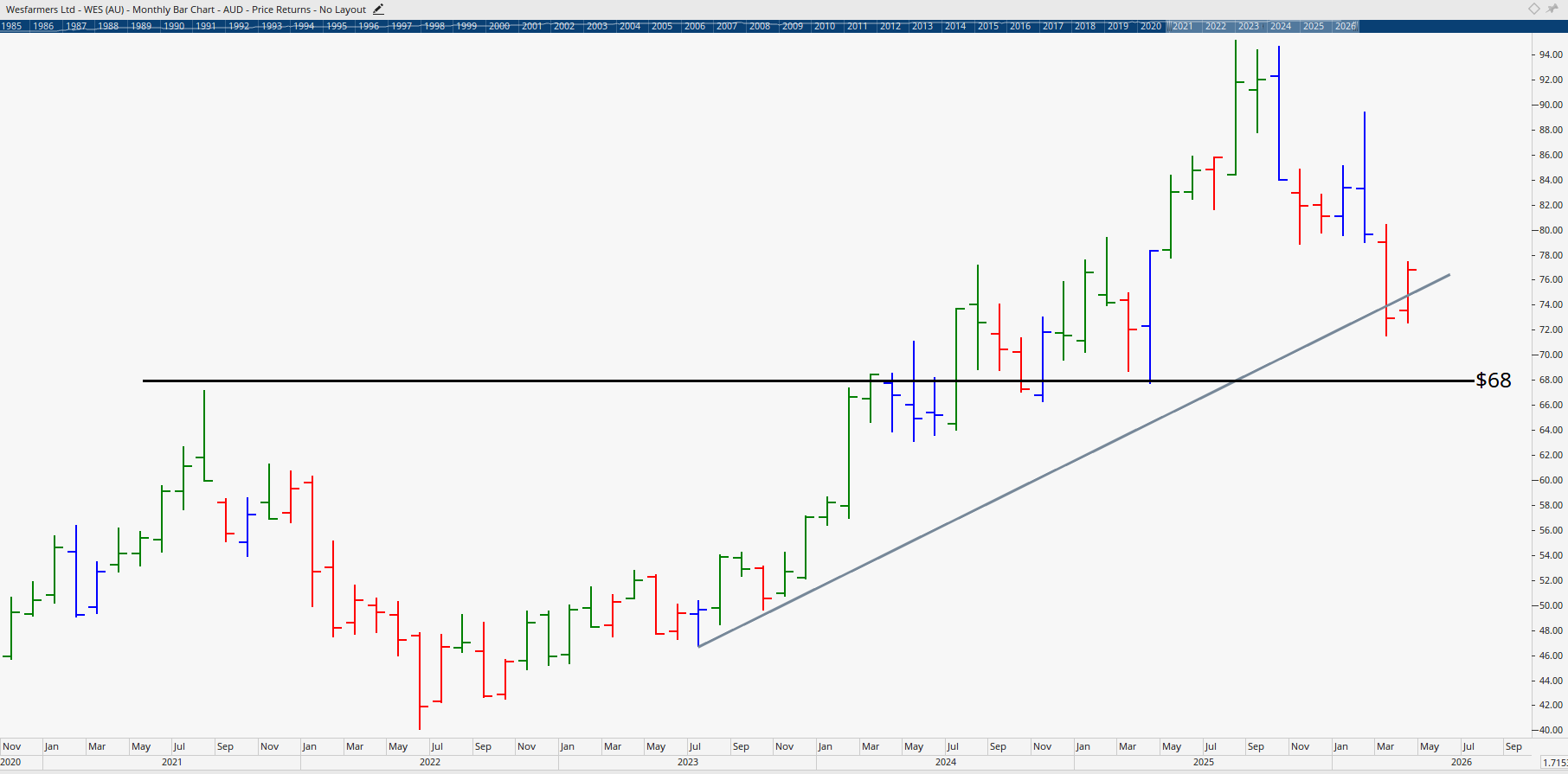This screenshot has height=774, width=1568.
Task: Jump to 1993 in the top year navigator
Action: [272, 26]
